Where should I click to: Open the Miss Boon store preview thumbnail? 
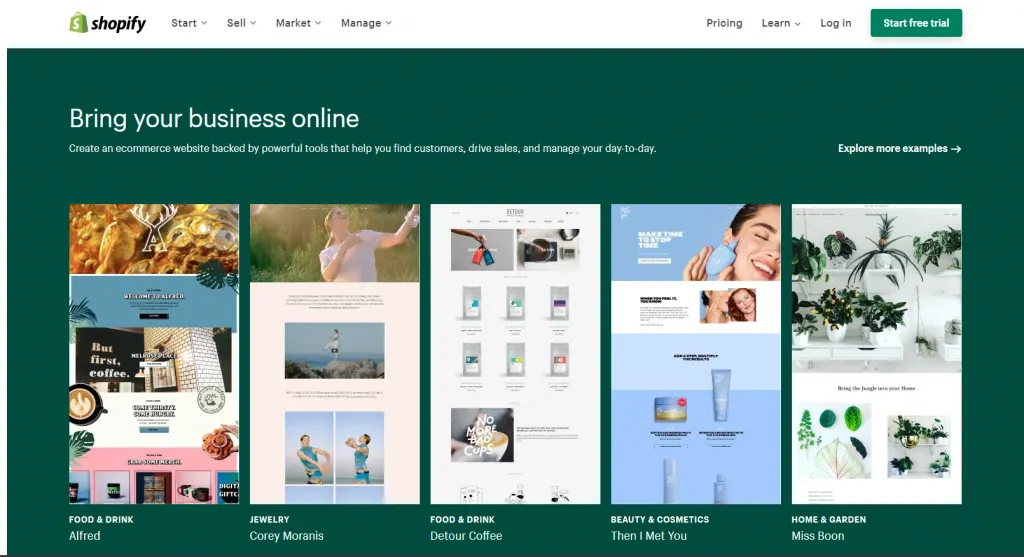tap(876, 354)
